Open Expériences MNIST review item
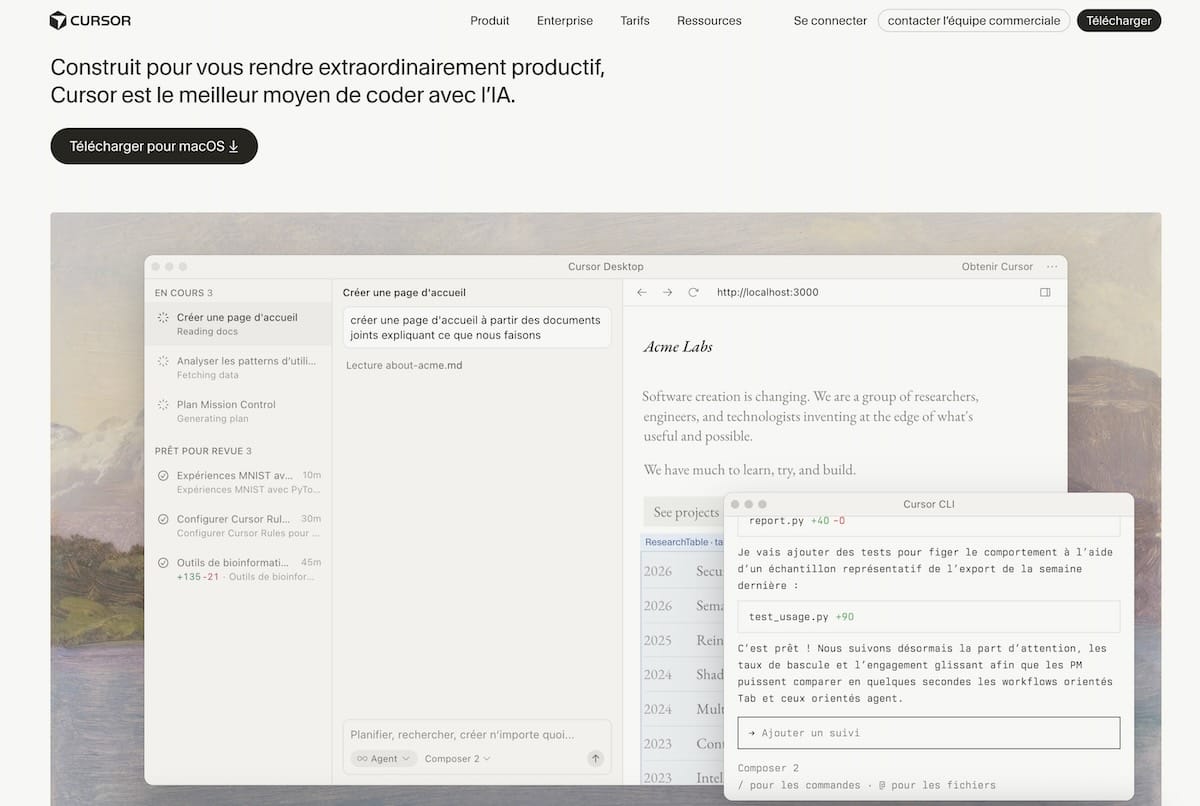The width and height of the screenshot is (1200, 806). click(x=238, y=482)
